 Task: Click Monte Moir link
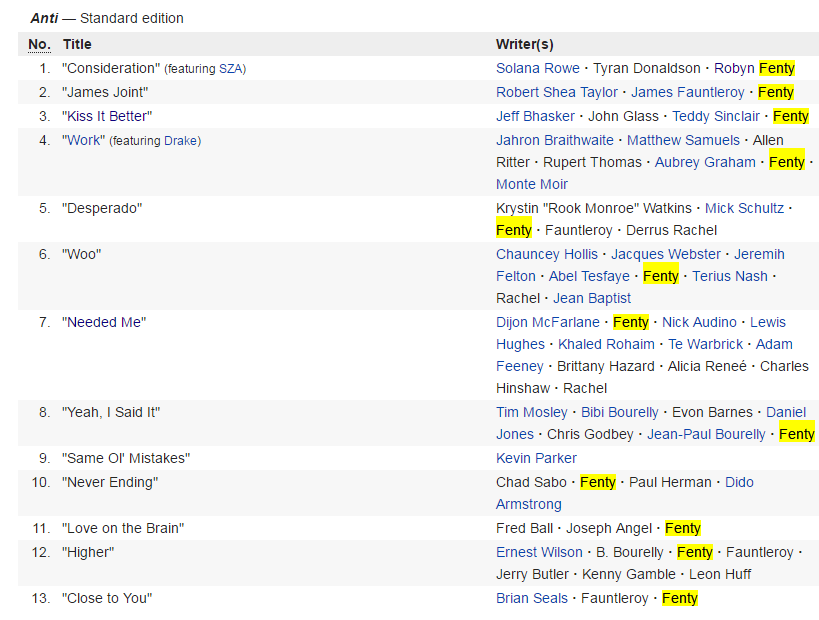click(x=532, y=184)
